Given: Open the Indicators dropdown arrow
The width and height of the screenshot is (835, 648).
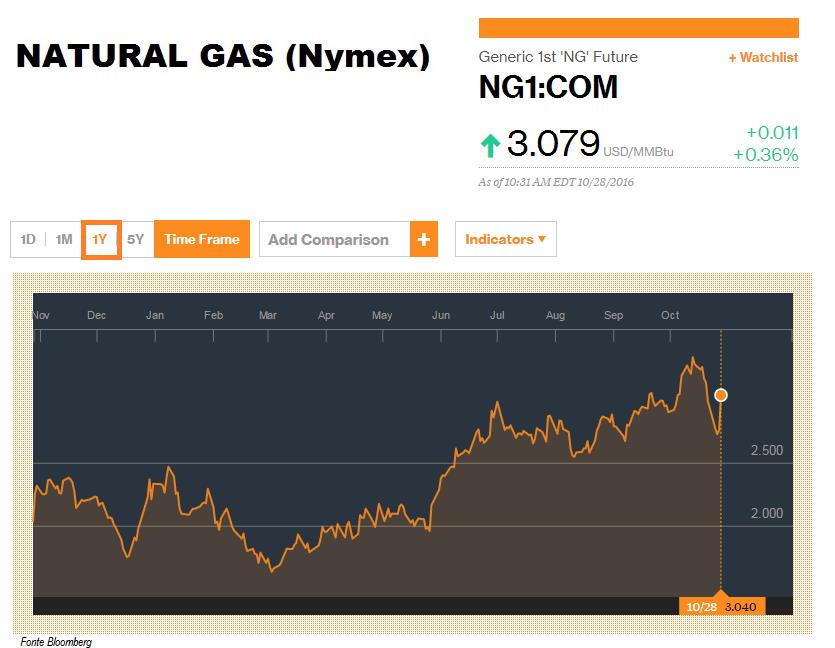Looking at the screenshot, I should (x=542, y=239).
